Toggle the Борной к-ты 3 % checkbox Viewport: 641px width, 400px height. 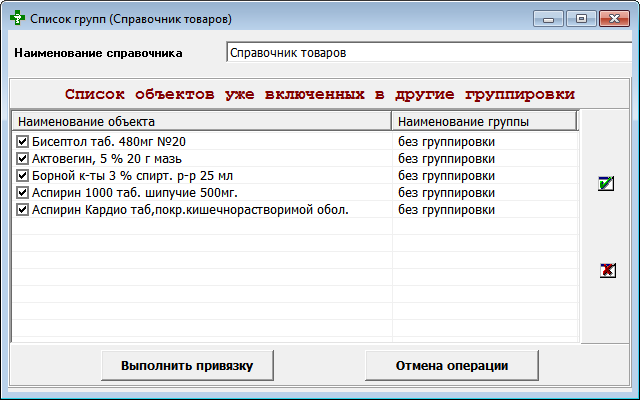tap(22, 176)
